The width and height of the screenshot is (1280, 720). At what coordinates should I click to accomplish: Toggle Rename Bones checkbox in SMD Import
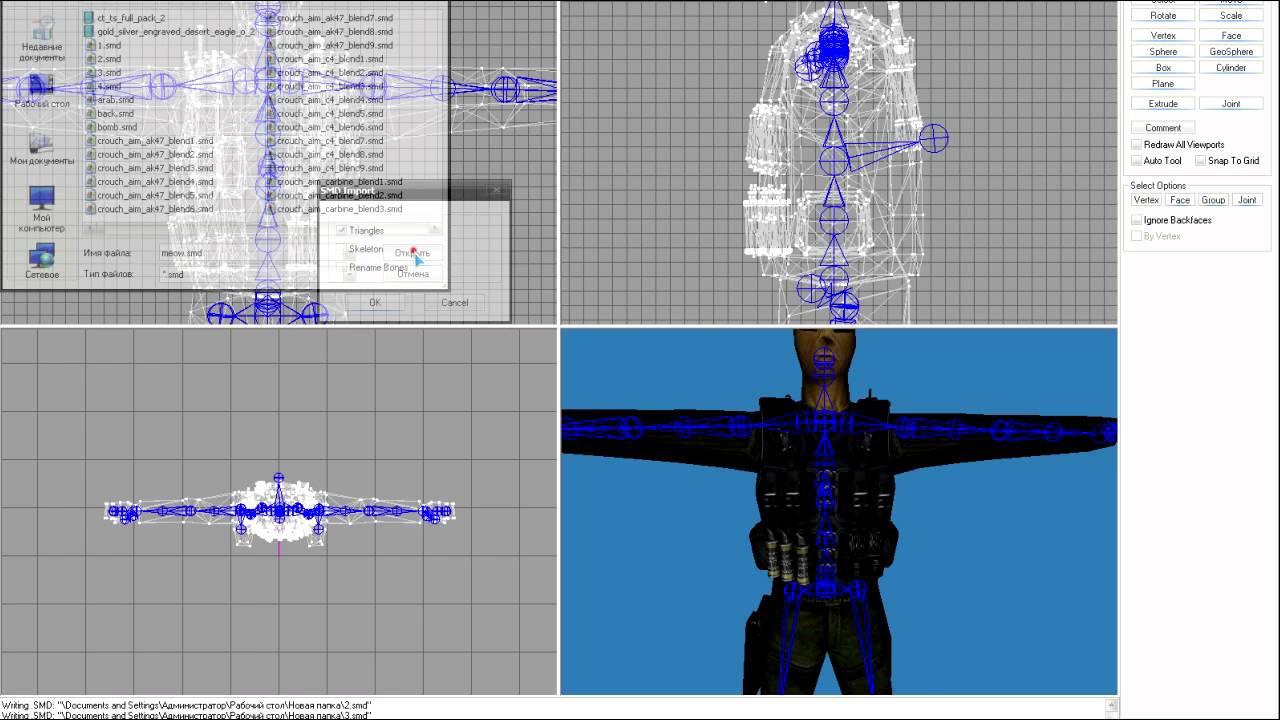coord(341,268)
